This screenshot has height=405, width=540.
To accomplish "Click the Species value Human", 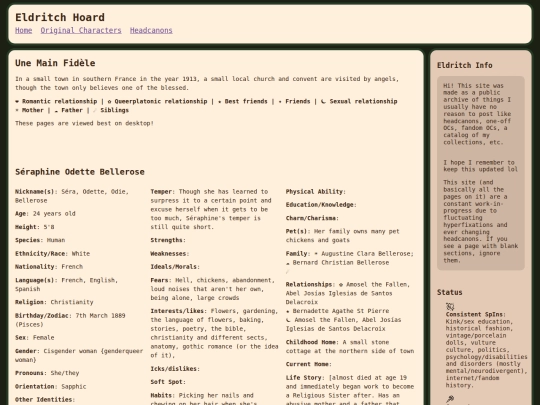I will coord(56,240).
